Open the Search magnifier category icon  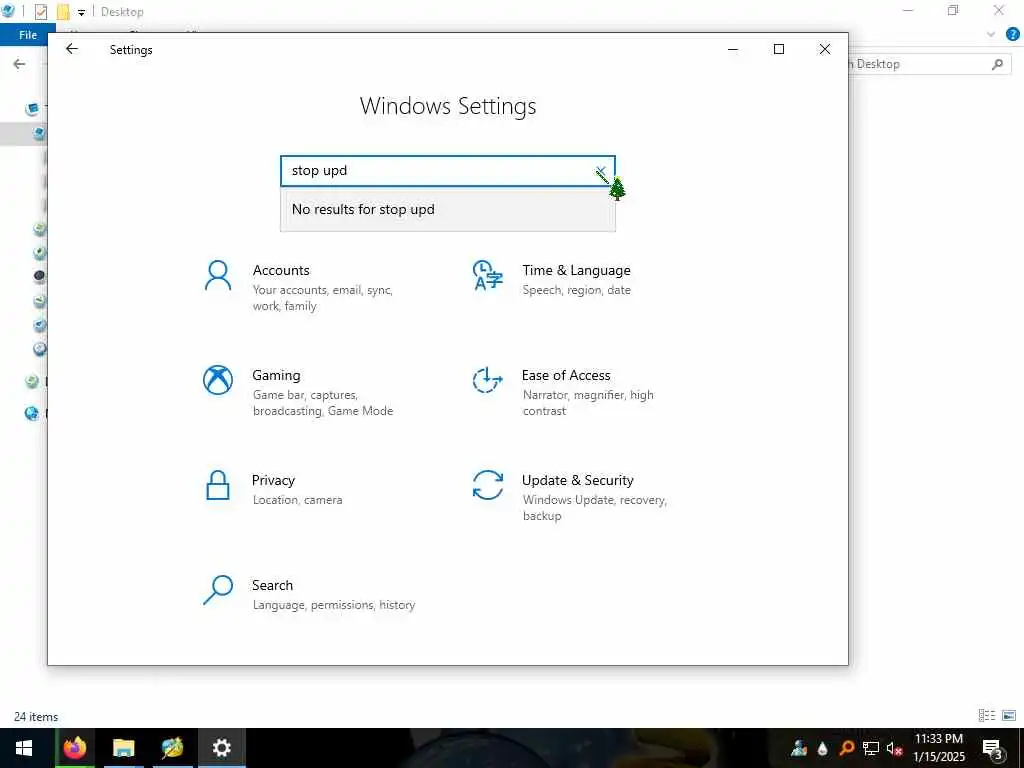[217, 590]
